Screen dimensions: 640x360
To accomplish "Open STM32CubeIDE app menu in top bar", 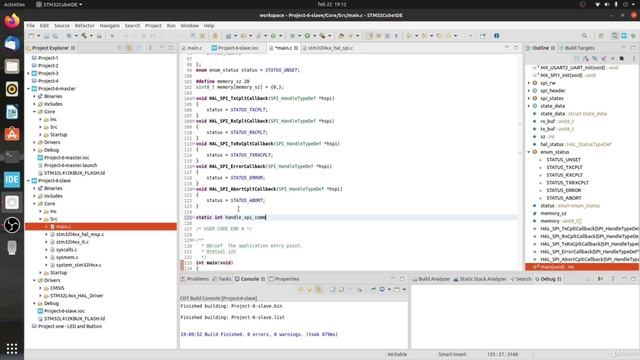I will pyautogui.click(x=59, y=4).
